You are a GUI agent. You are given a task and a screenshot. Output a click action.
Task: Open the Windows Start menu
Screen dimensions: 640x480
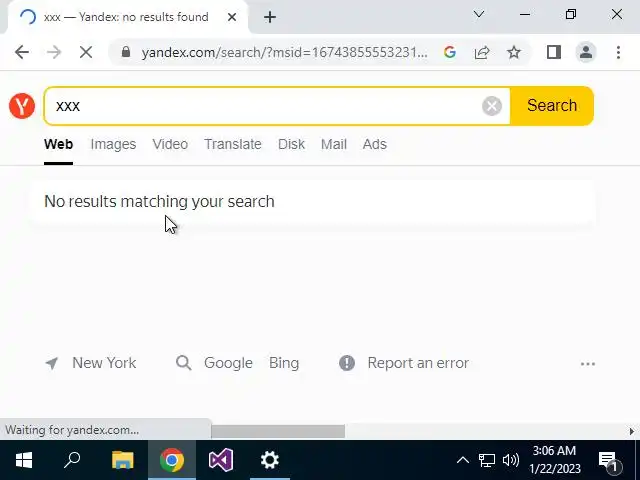click(24, 460)
